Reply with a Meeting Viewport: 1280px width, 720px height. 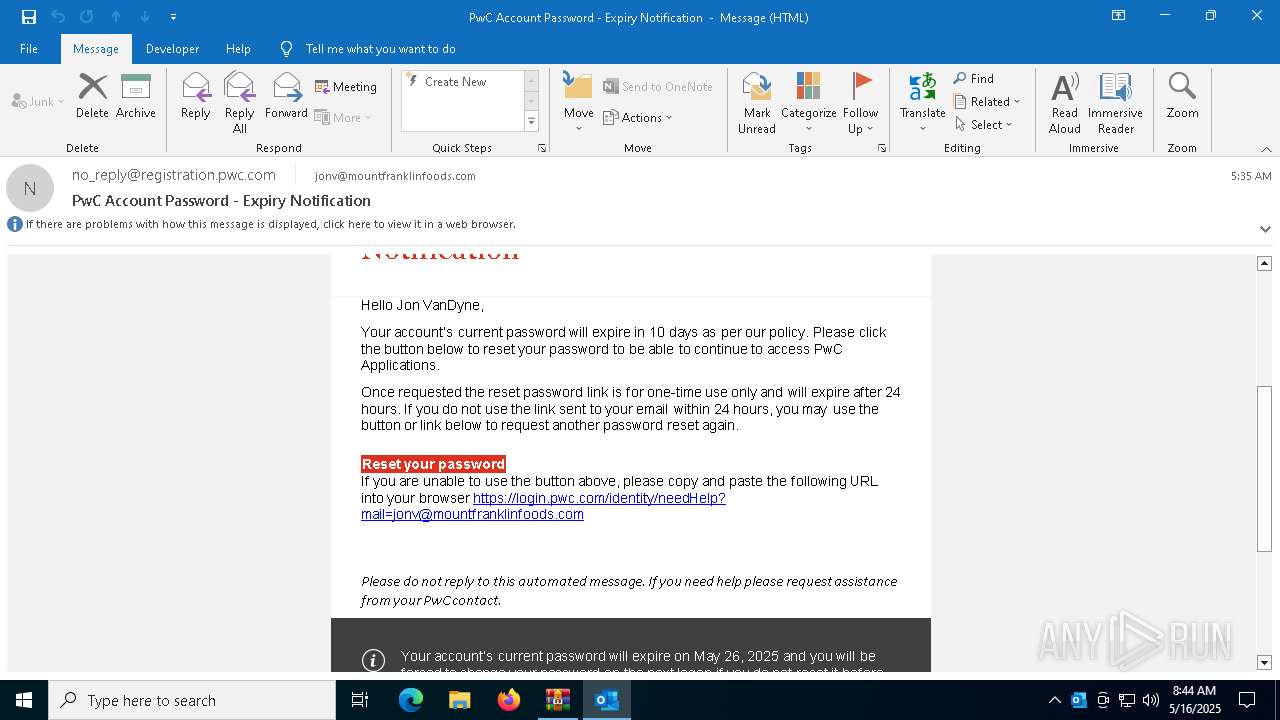(346, 87)
